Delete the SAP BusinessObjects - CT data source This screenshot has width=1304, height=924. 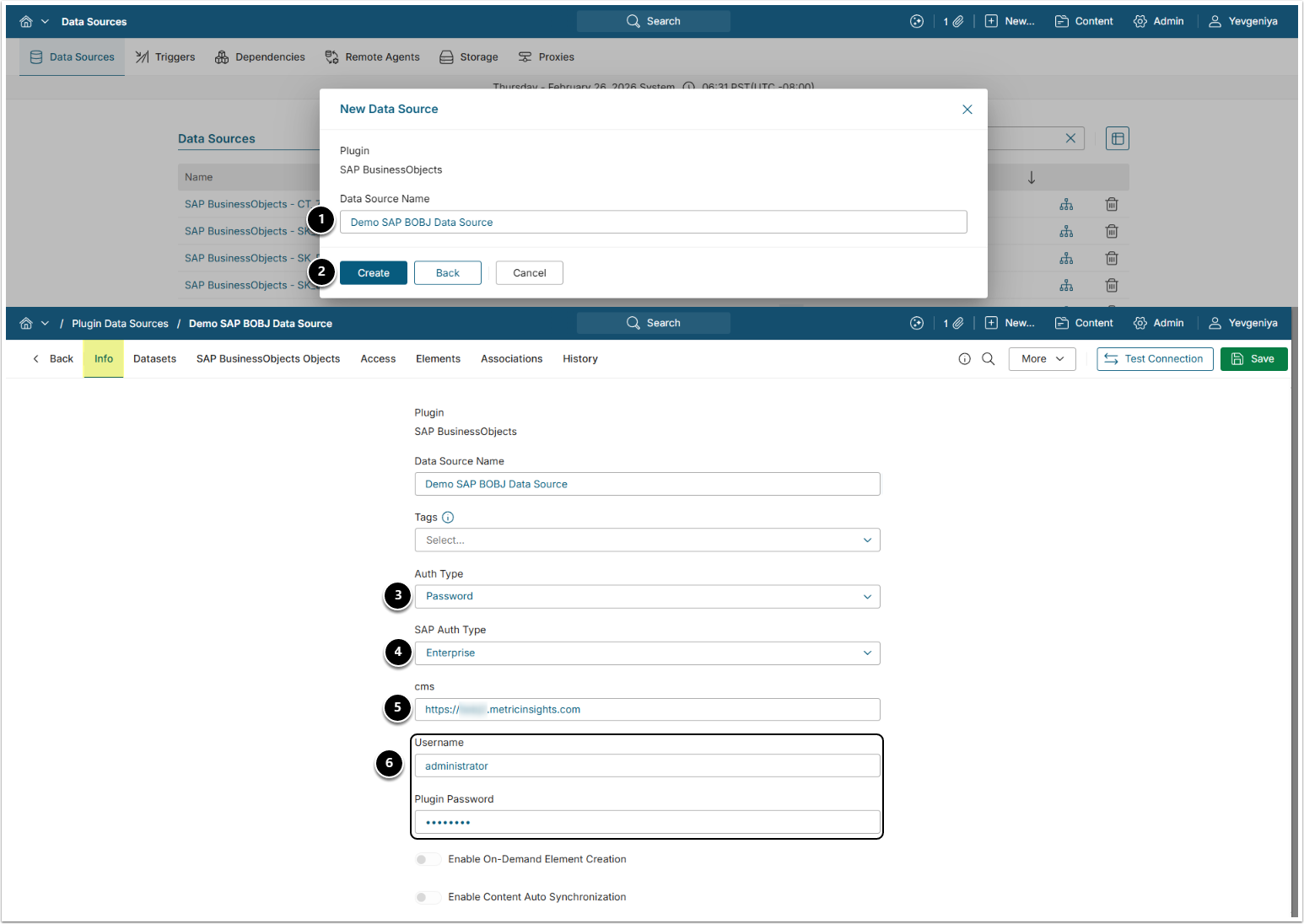pos(1112,204)
